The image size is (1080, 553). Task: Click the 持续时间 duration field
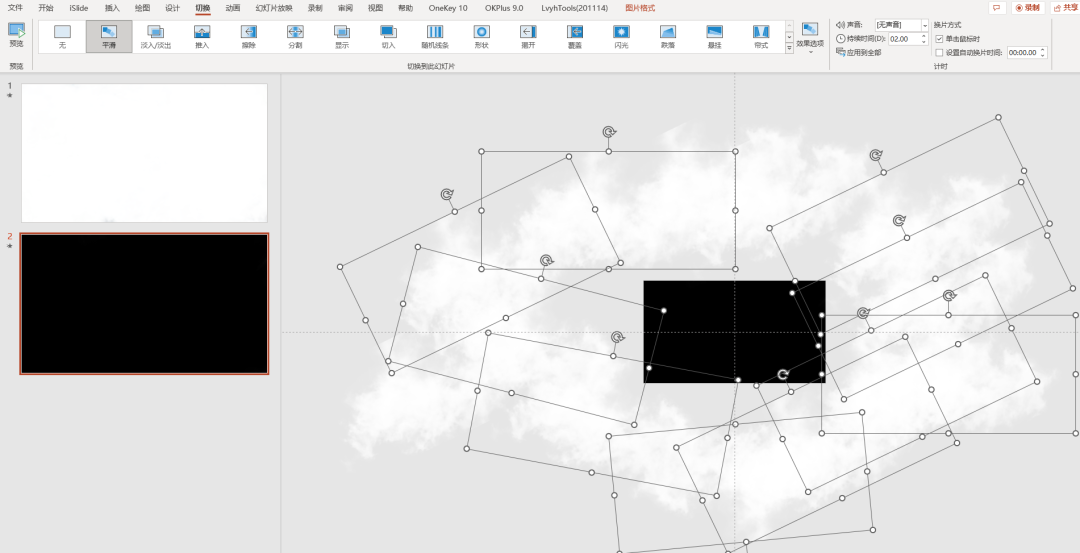[x=904, y=39]
